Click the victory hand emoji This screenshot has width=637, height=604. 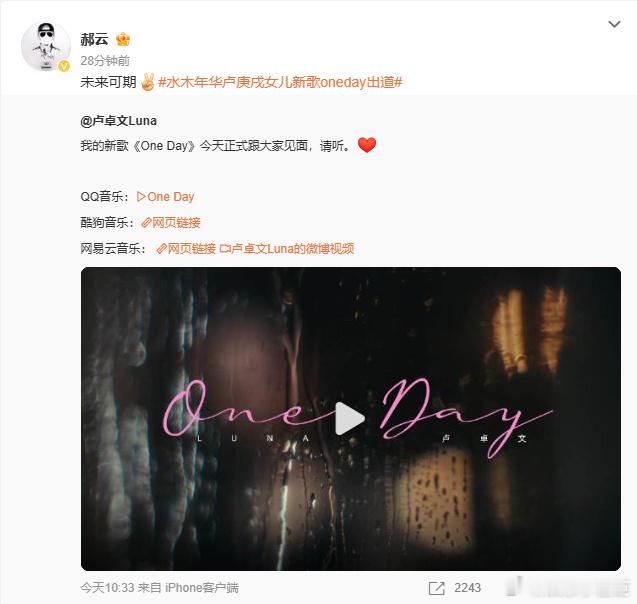(x=147, y=82)
